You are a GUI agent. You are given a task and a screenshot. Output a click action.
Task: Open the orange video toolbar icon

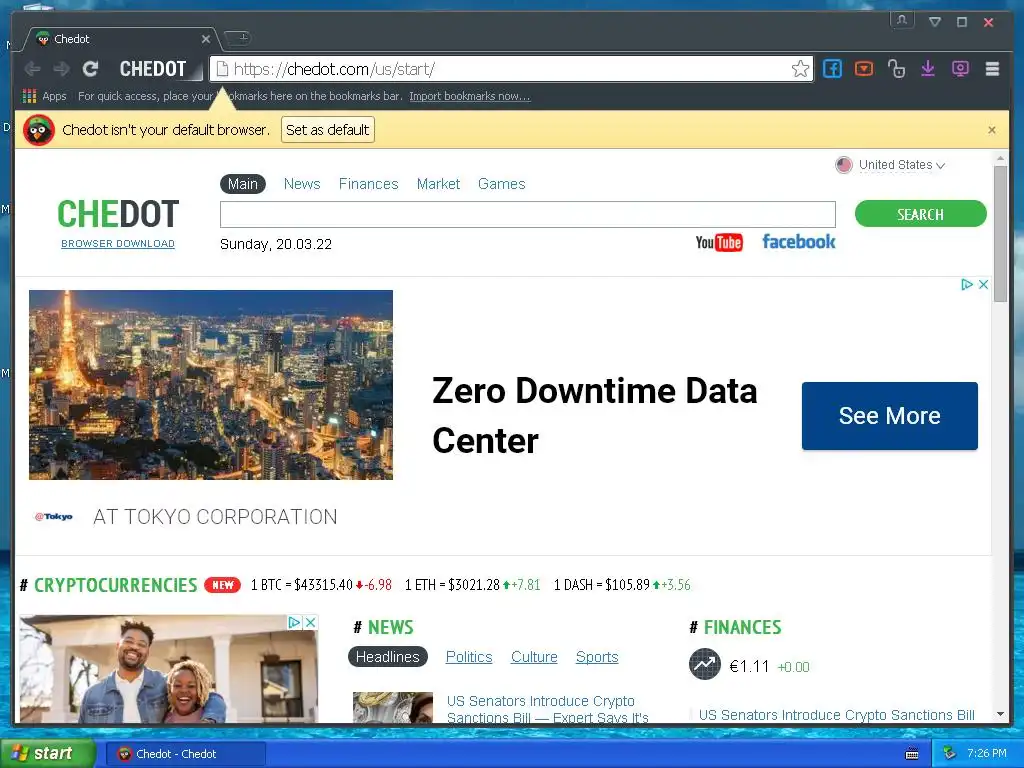[x=864, y=69]
